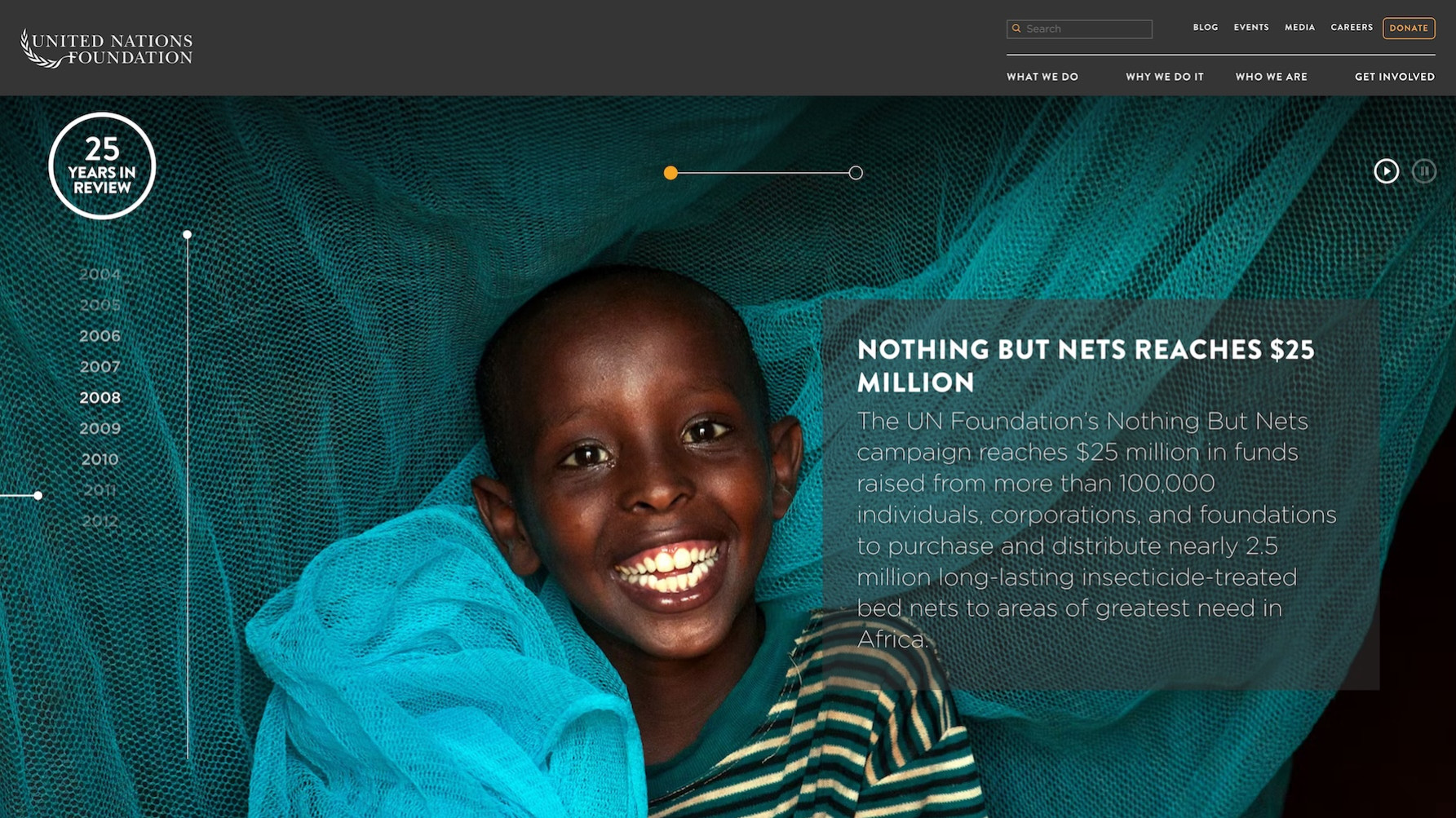The height and width of the screenshot is (818, 1456).
Task: Click the United Nations Foundation logo
Action: click(107, 48)
